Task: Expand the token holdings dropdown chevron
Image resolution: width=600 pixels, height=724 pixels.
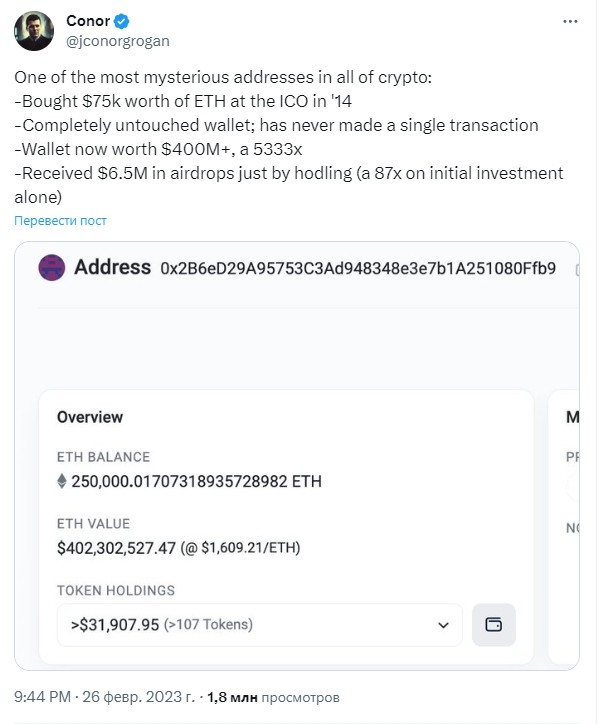Action: click(443, 625)
